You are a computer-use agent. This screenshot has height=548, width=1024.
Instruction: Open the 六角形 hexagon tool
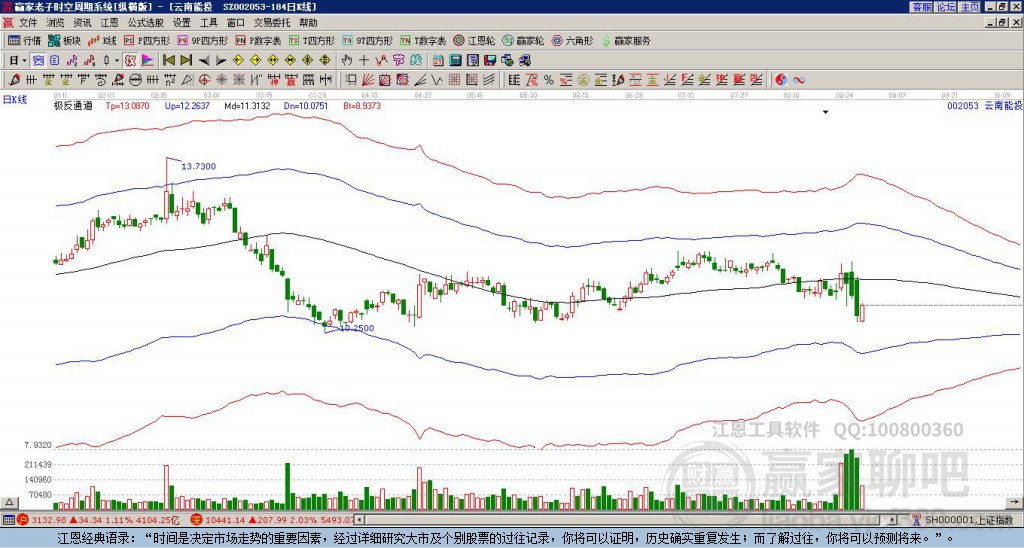coord(572,40)
